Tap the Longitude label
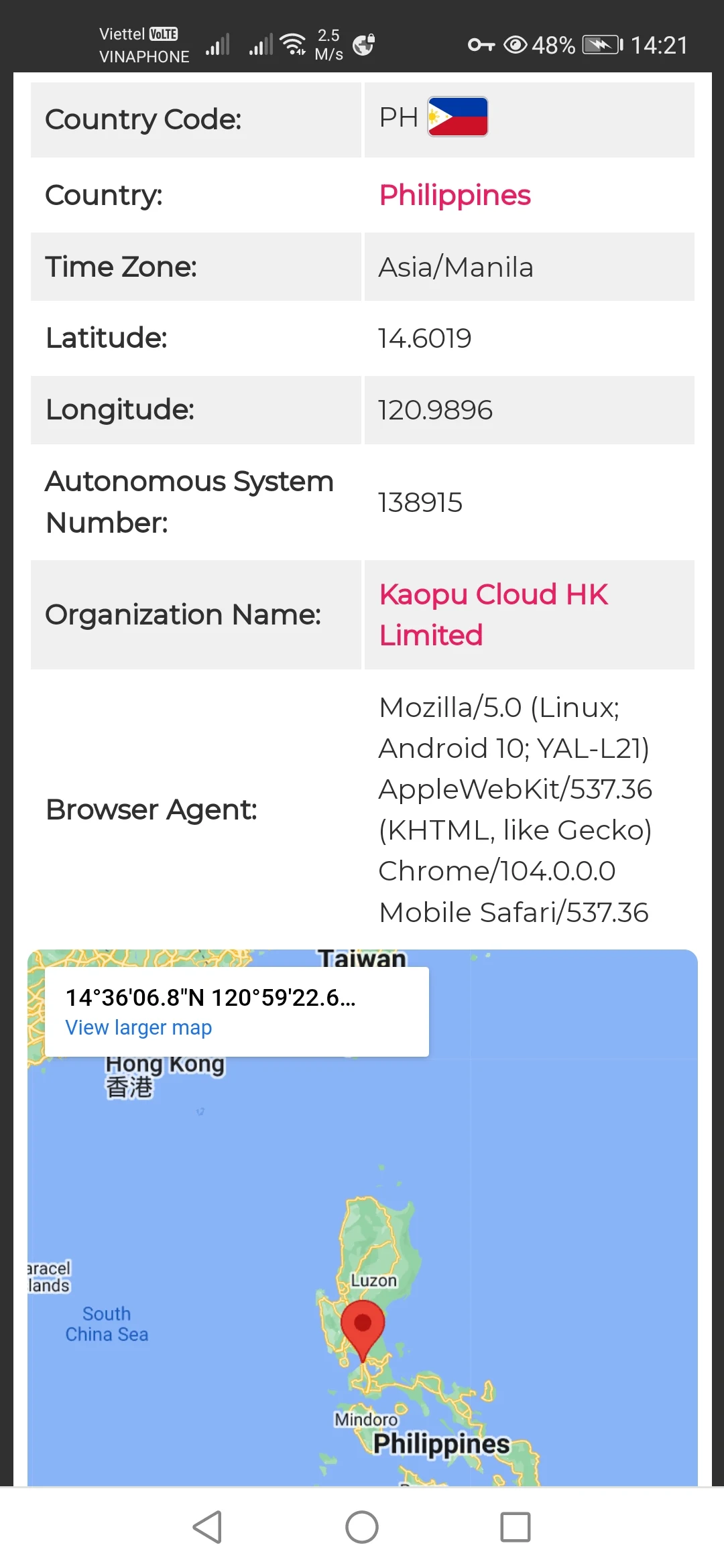Image resolution: width=724 pixels, height=1568 pixels. pos(120,409)
